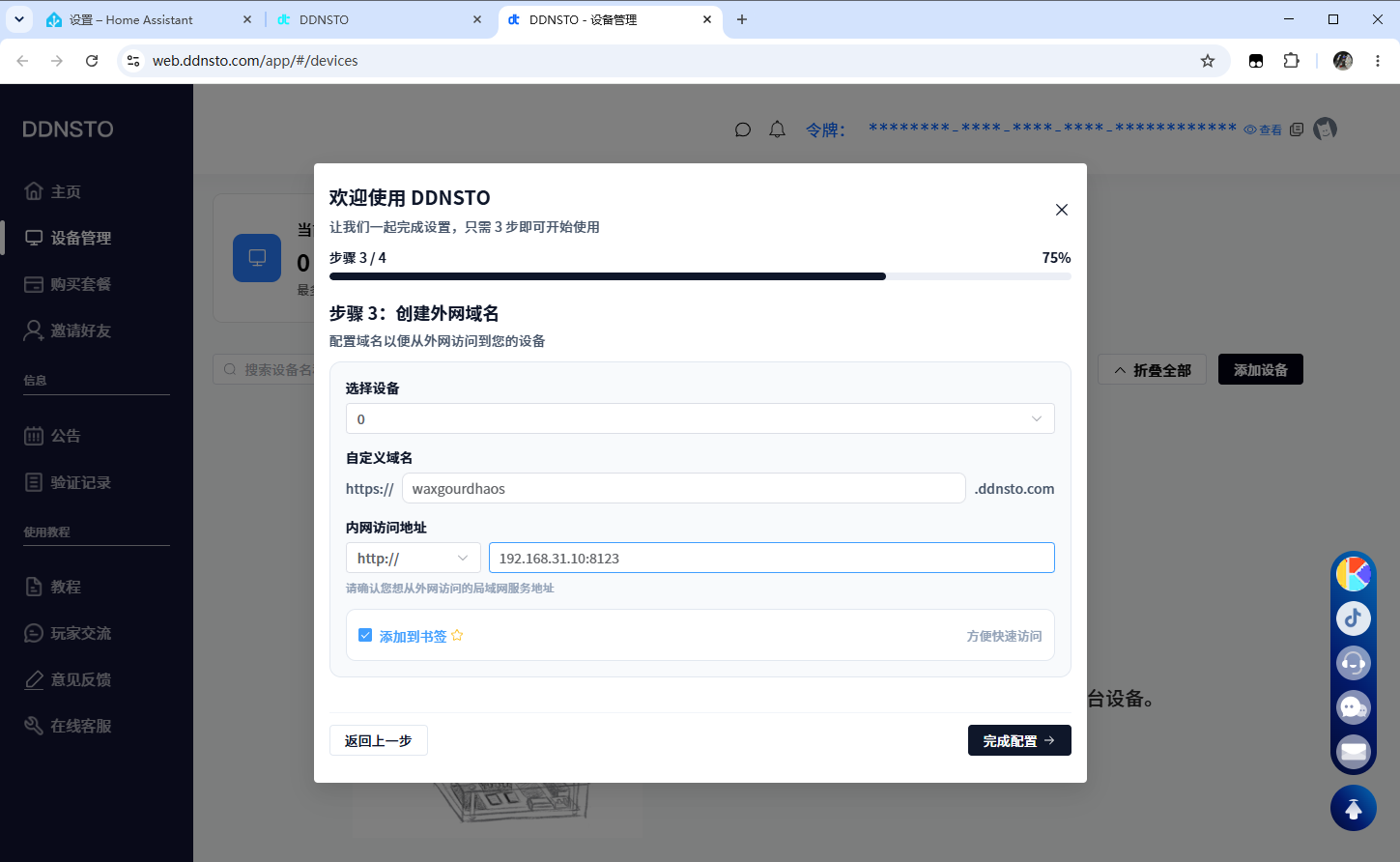Open 设备管理 in the sidebar
The width and height of the screenshot is (1400, 862).
pyautogui.click(x=69, y=238)
